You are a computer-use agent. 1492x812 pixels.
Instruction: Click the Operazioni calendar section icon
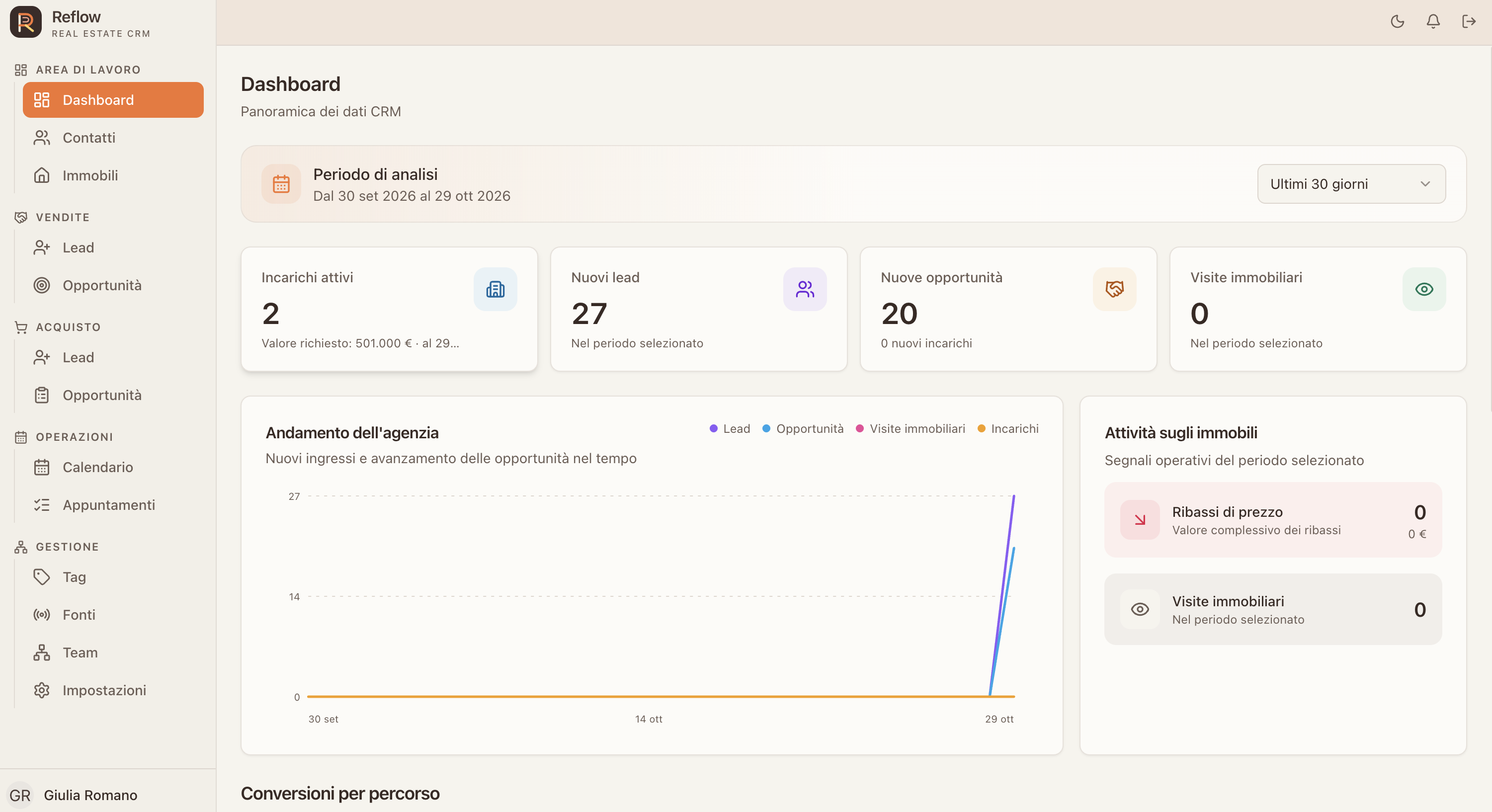[21, 437]
